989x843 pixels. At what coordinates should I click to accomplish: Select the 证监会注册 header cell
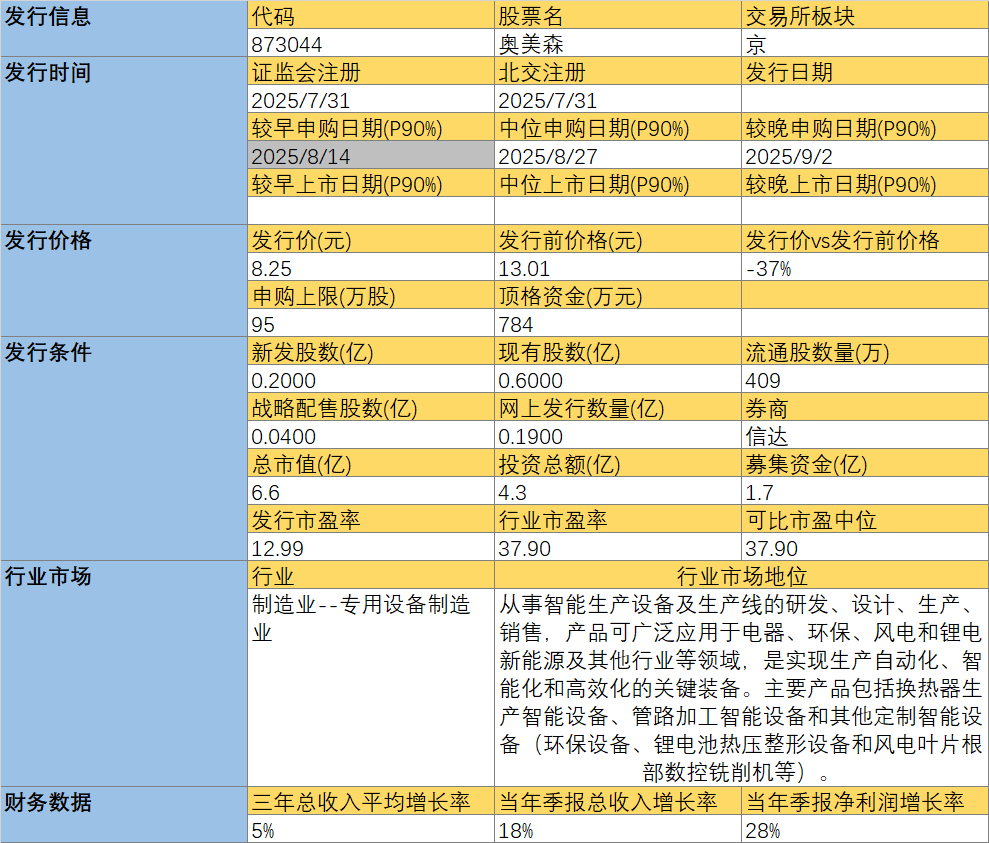coord(371,71)
